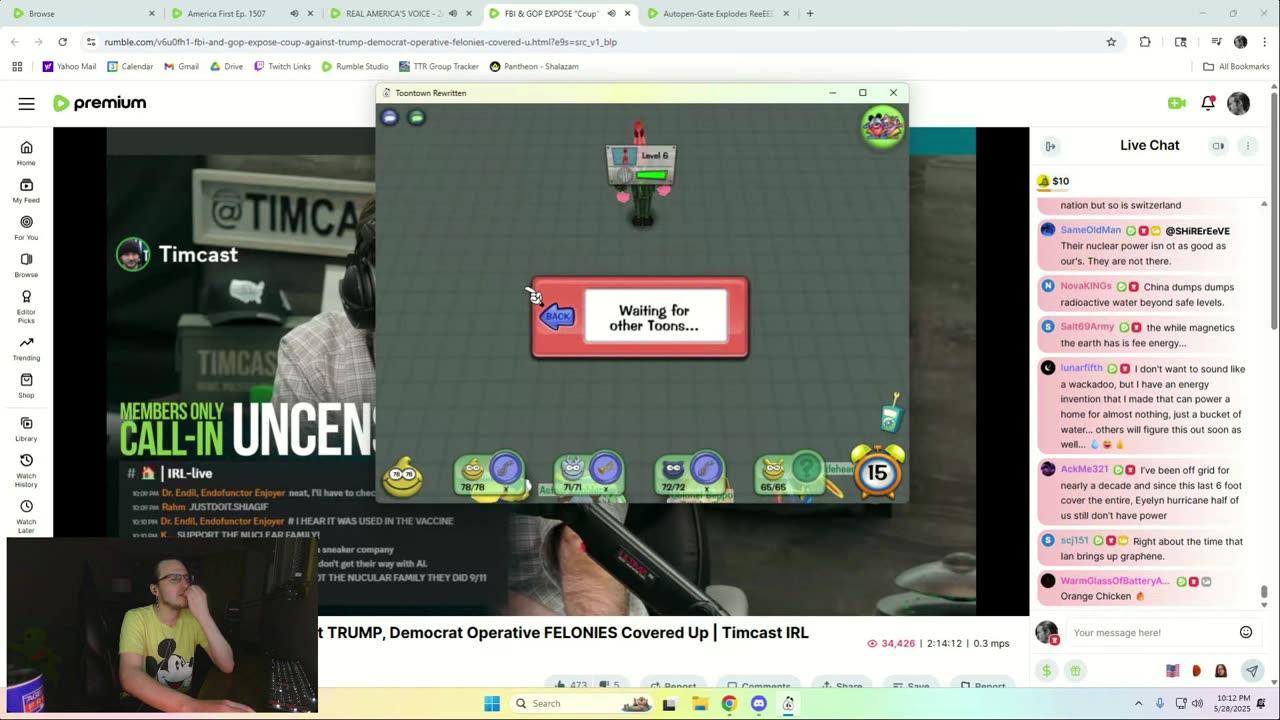Open the Rumble sidebar hamburger menu
This screenshot has width=1280, height=720.
coord(26,103)
